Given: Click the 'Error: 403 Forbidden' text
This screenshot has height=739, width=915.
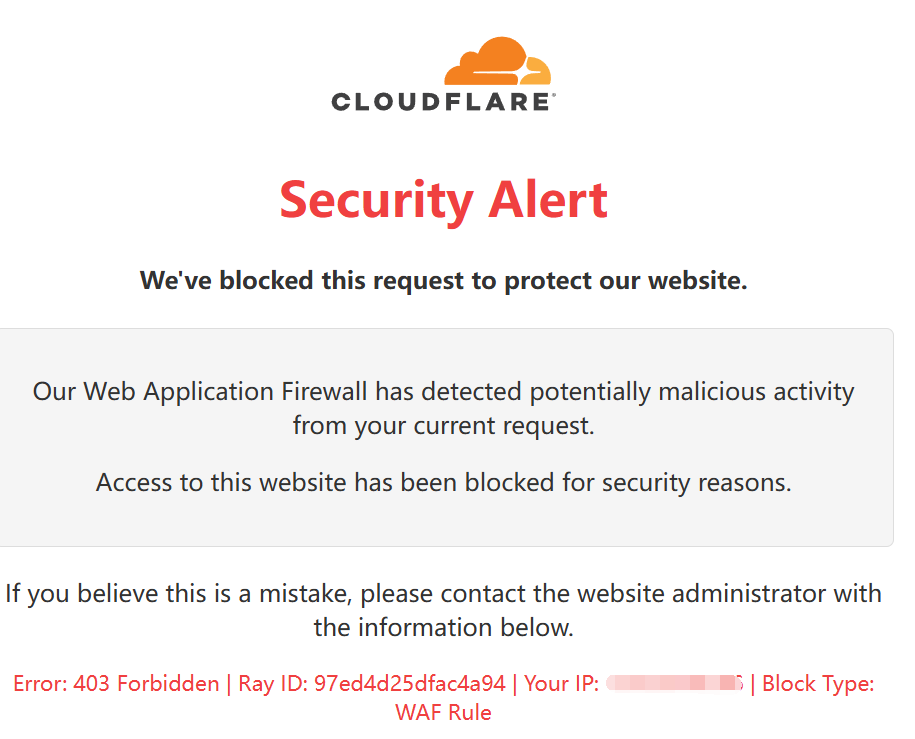Looking at the screenshot, I should pyautogui.click(x=116, y=684).
